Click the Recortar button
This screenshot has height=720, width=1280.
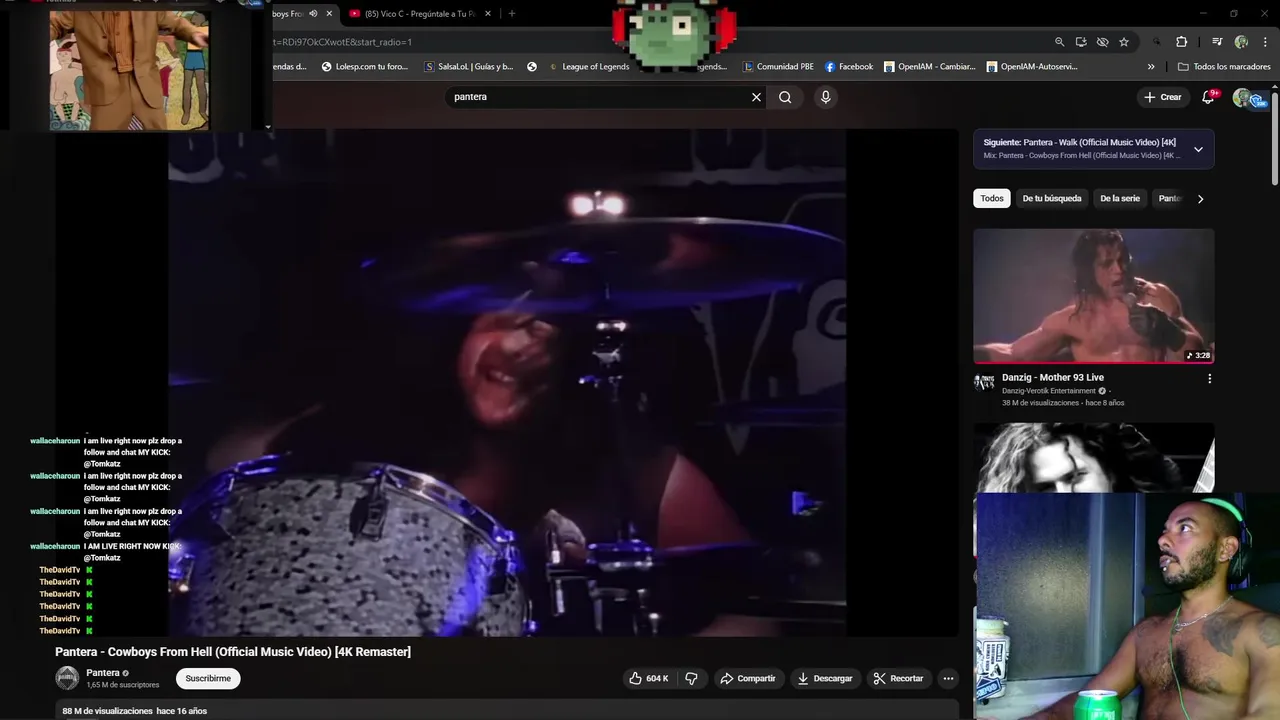pyautogui.click(x=898, y=678)
